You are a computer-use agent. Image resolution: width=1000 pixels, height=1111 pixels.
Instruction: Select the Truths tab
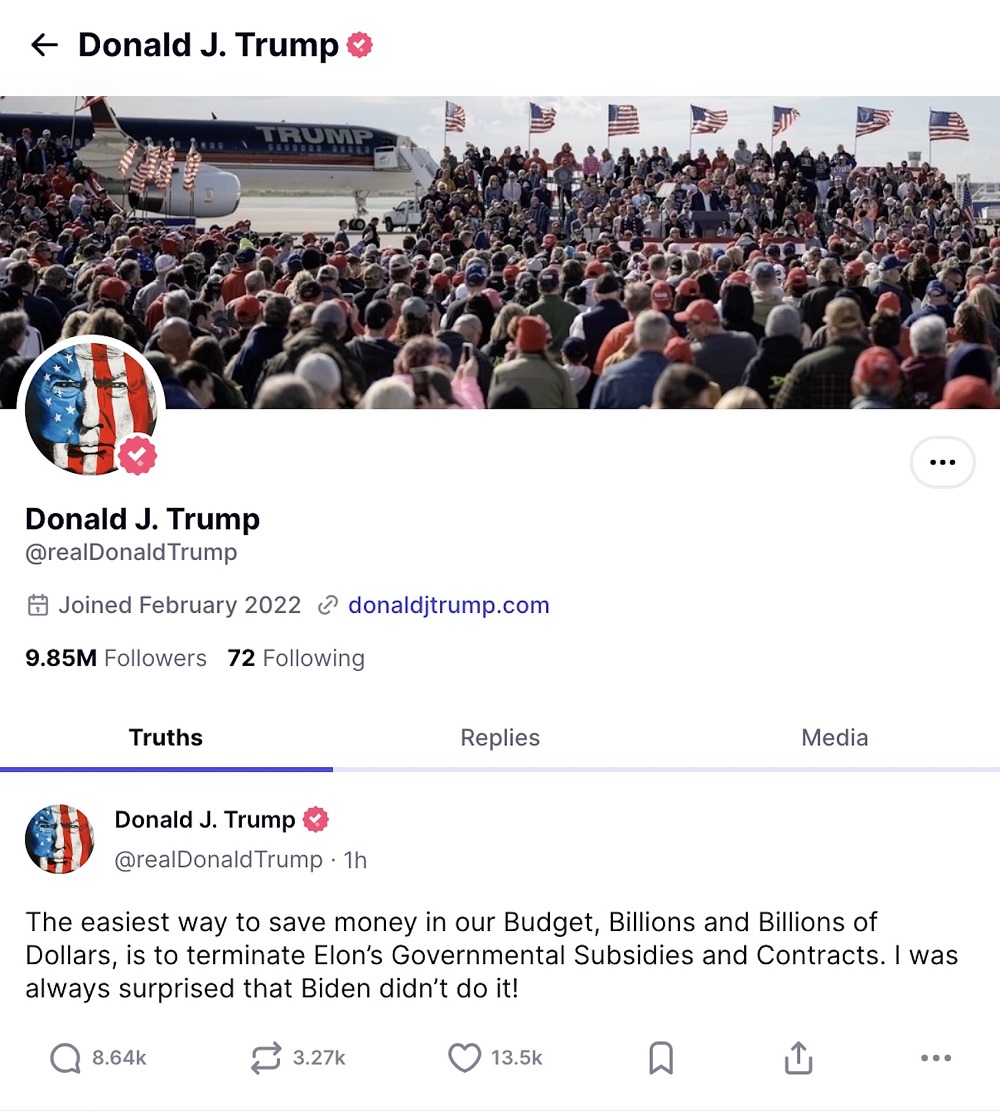(166, 738)
